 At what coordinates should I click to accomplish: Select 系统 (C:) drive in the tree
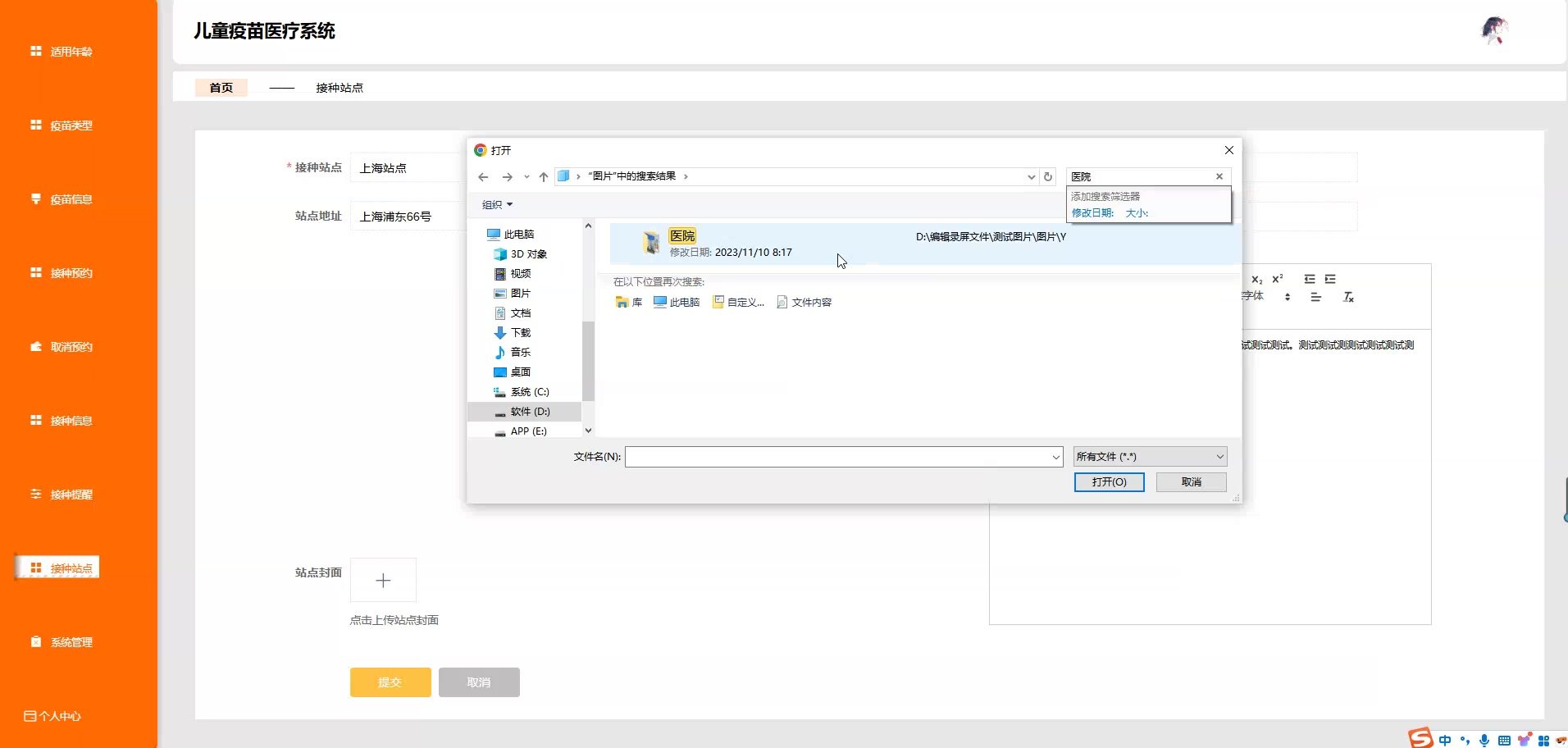[x=522, y=392]
